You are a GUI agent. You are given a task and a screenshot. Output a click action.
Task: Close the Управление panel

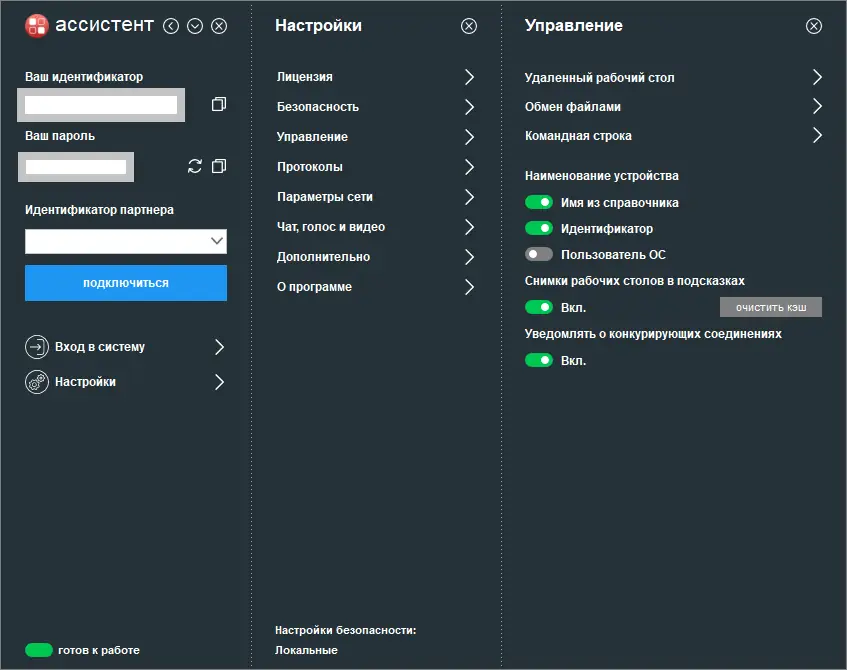coord(814,26)
